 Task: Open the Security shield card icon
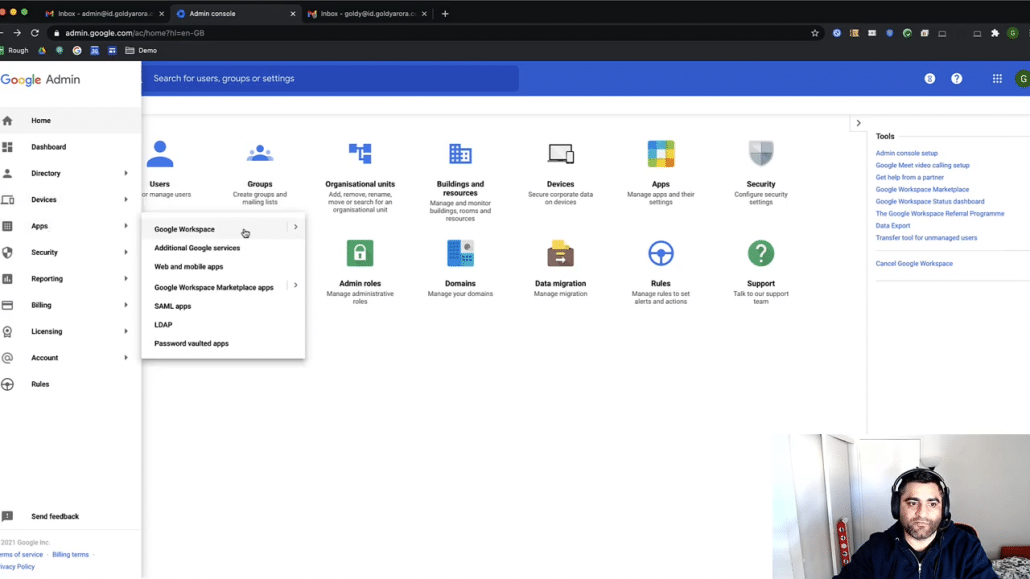point(761,154)
